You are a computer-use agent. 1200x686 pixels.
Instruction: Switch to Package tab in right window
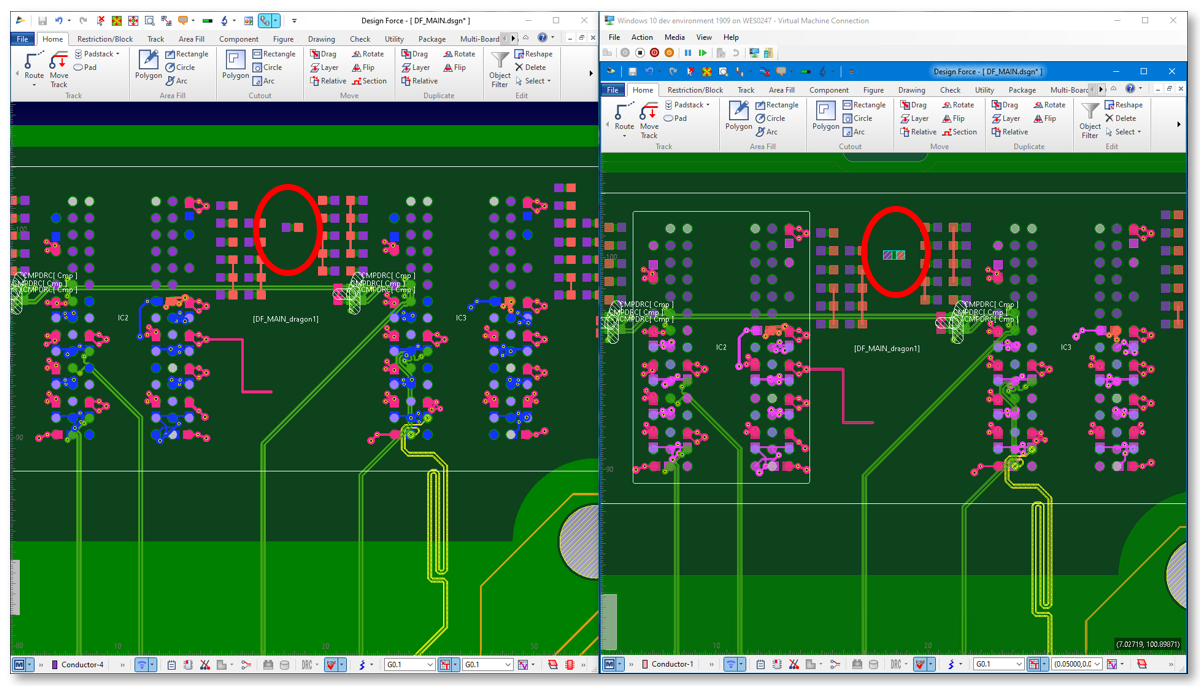tap(1022, 90)
